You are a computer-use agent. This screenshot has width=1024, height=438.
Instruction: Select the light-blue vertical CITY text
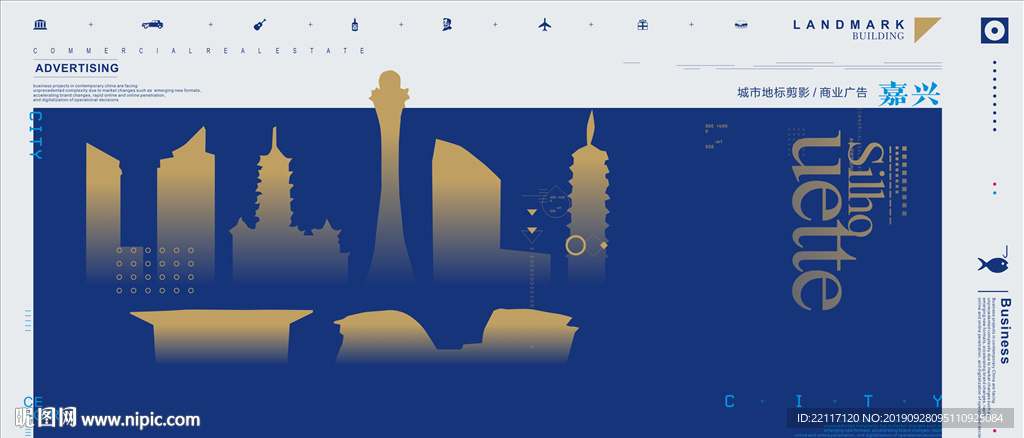tap(37, 136)
